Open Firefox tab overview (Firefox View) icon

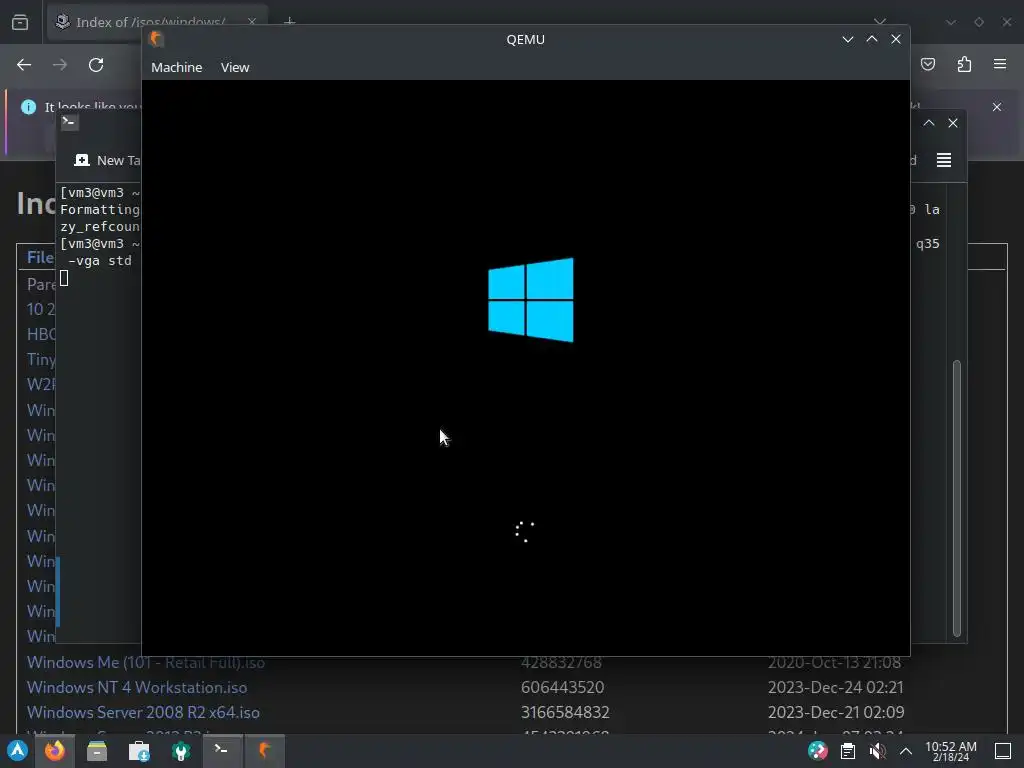20,22
